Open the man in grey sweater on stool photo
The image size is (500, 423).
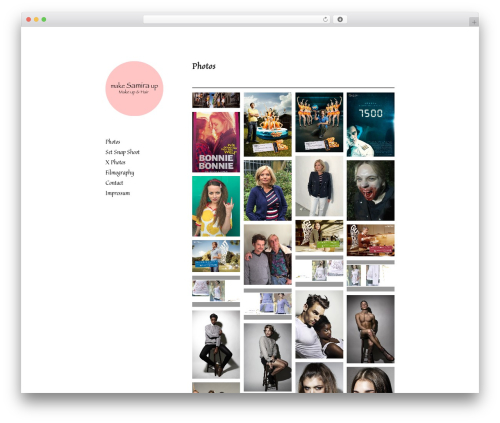pyautogui.click(x=216, y=345)
